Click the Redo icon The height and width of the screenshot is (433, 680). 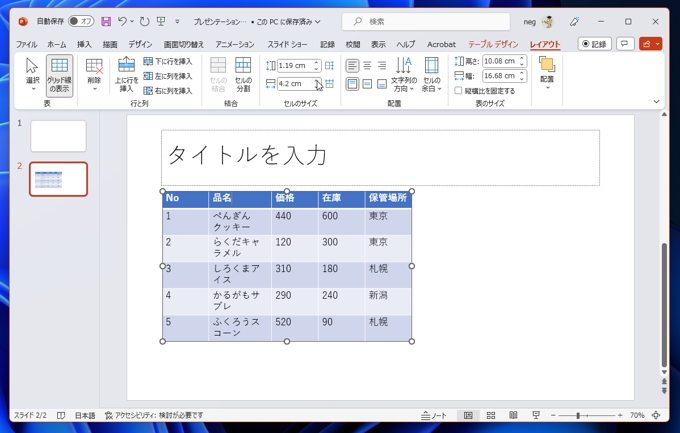point(144,21)
